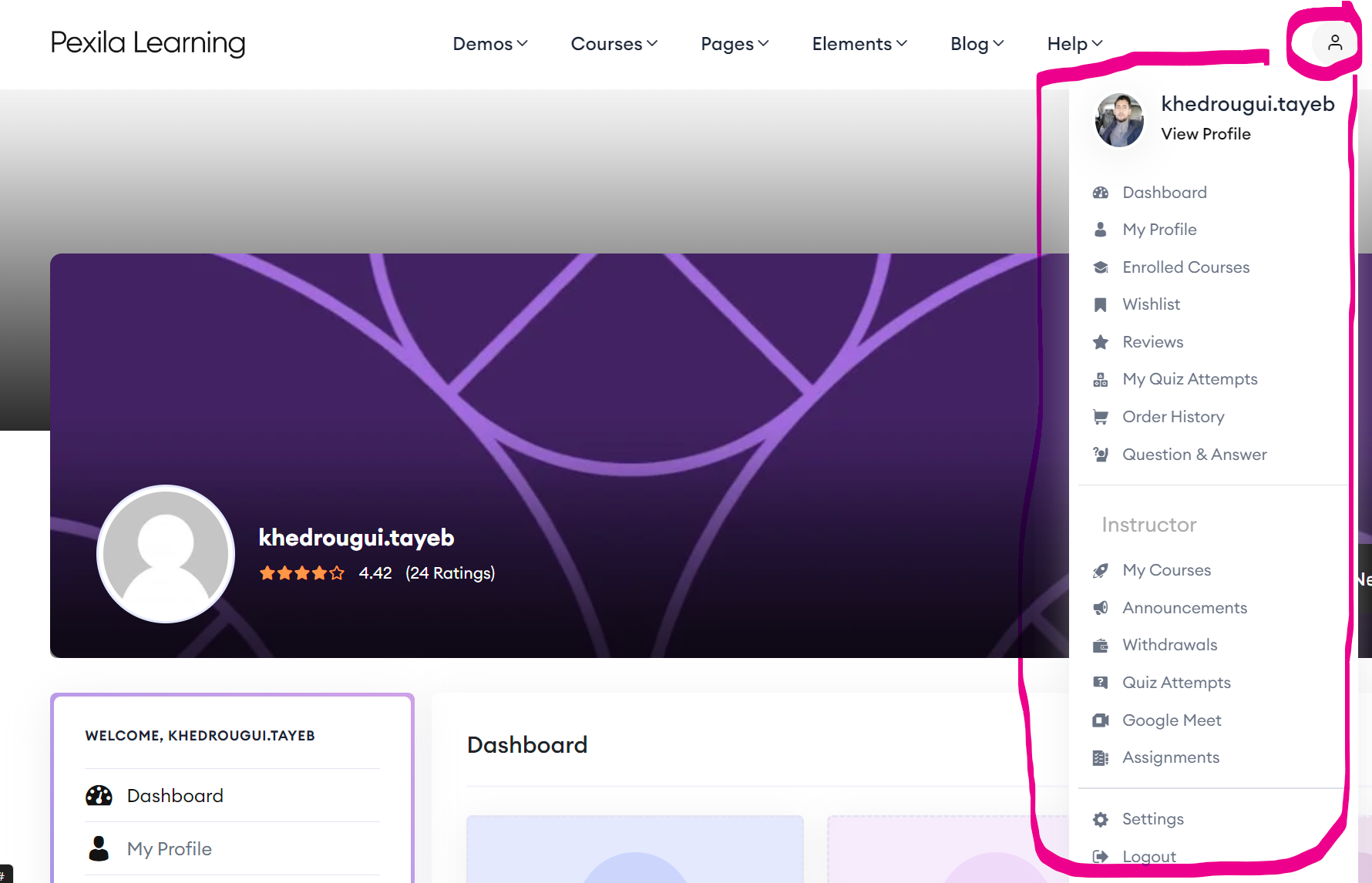Open My Quiz Attempts entry
The height and width of the screenshot is (883, 1372).
pos(1189,379)
